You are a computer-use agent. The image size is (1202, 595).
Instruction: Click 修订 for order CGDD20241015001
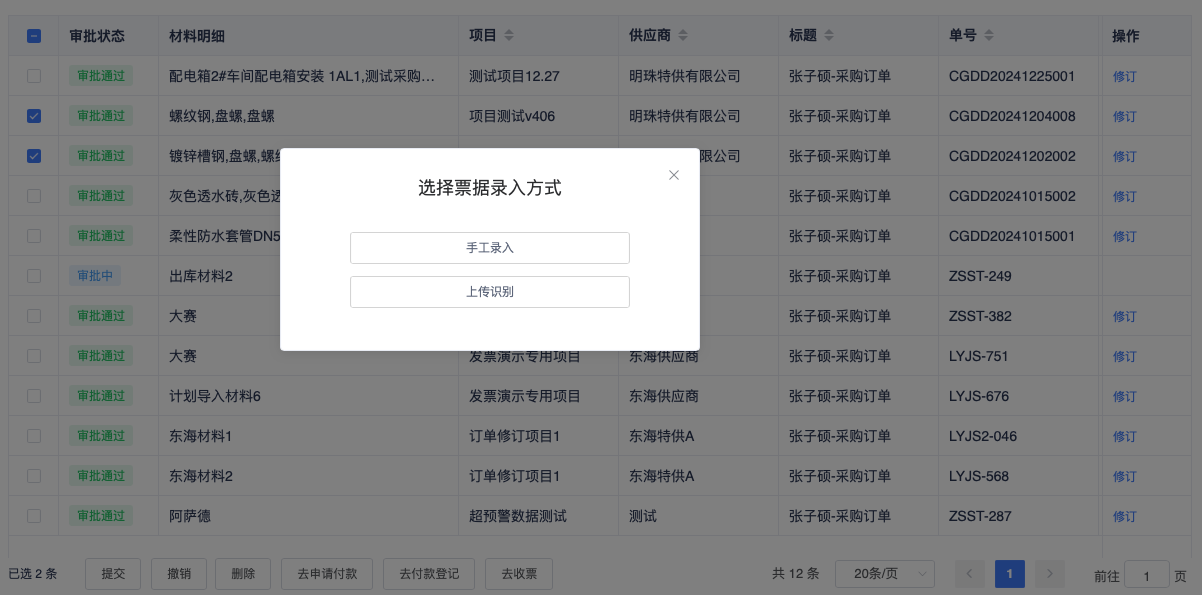click(1125, 236)
